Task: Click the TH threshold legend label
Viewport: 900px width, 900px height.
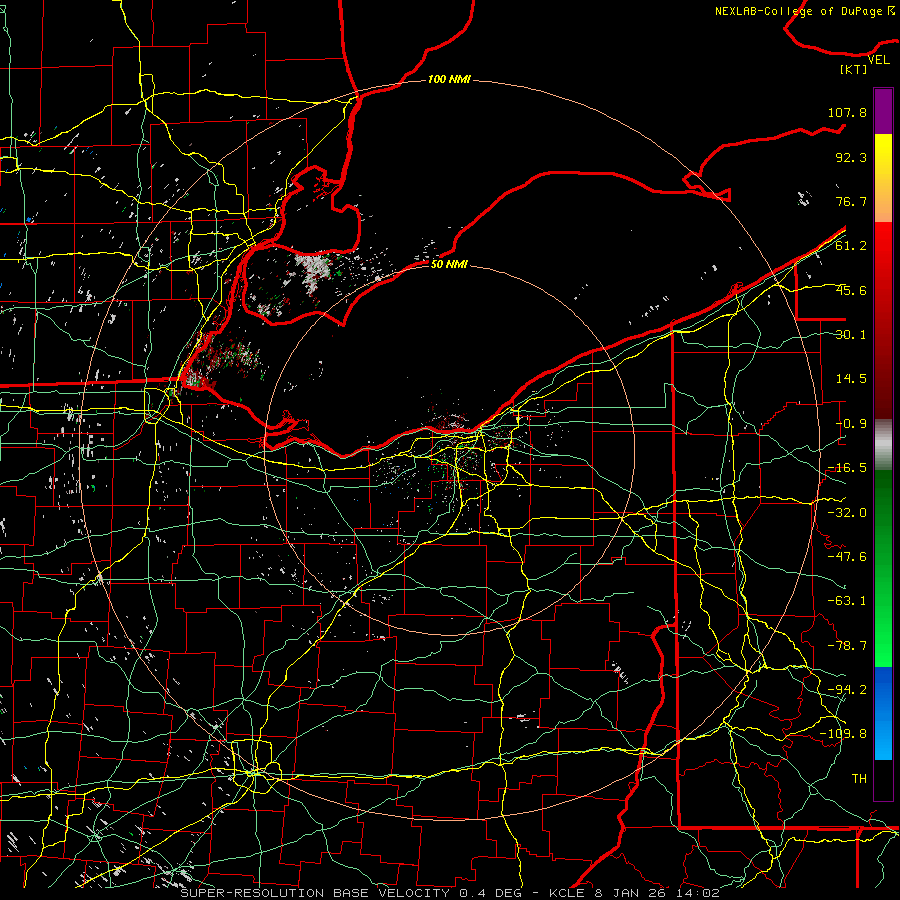Action: (x=859, y=779)
